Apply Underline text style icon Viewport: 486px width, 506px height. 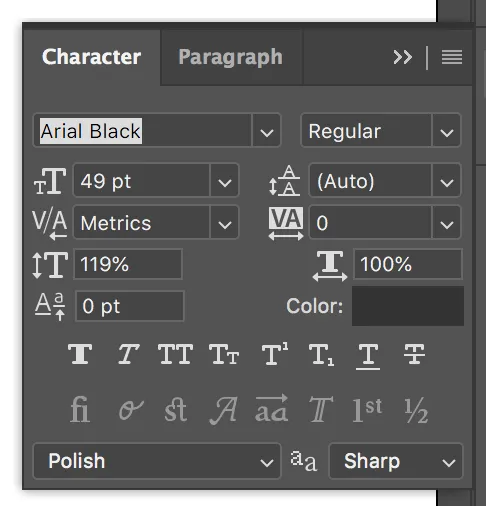pos(368,357)
